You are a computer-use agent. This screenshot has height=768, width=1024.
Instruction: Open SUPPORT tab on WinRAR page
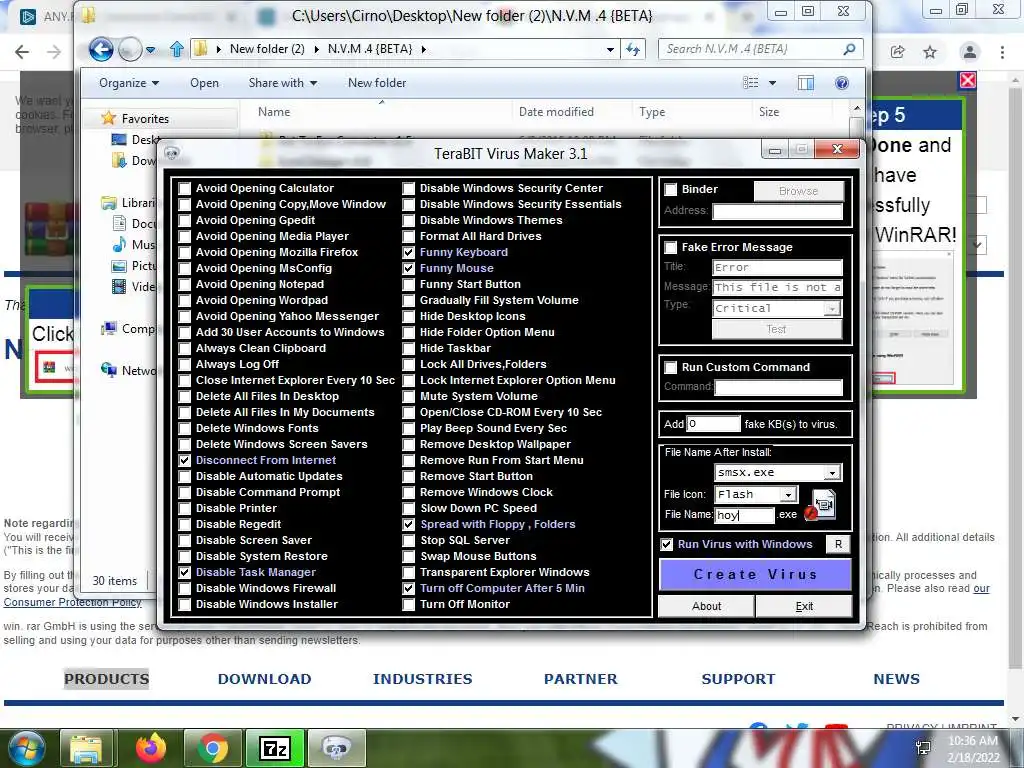click(738, 679)
